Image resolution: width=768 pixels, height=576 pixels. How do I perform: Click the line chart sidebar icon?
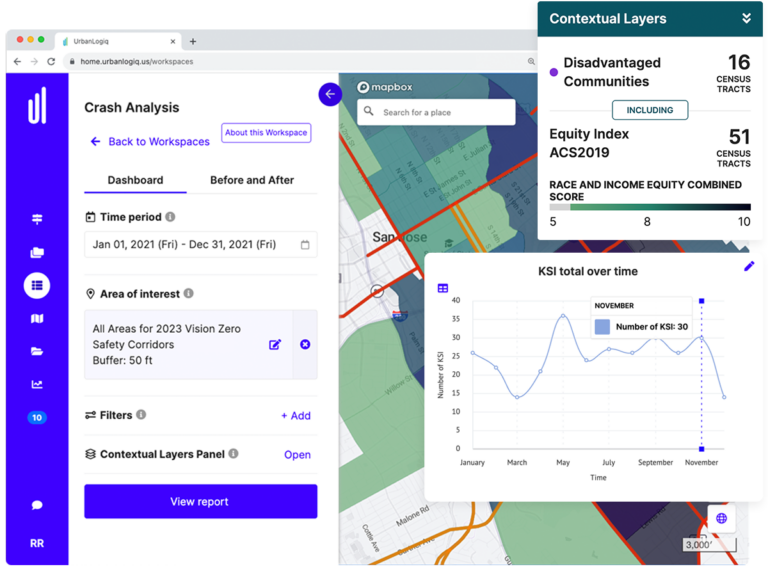pyautogui.click(x=37, y=384)
